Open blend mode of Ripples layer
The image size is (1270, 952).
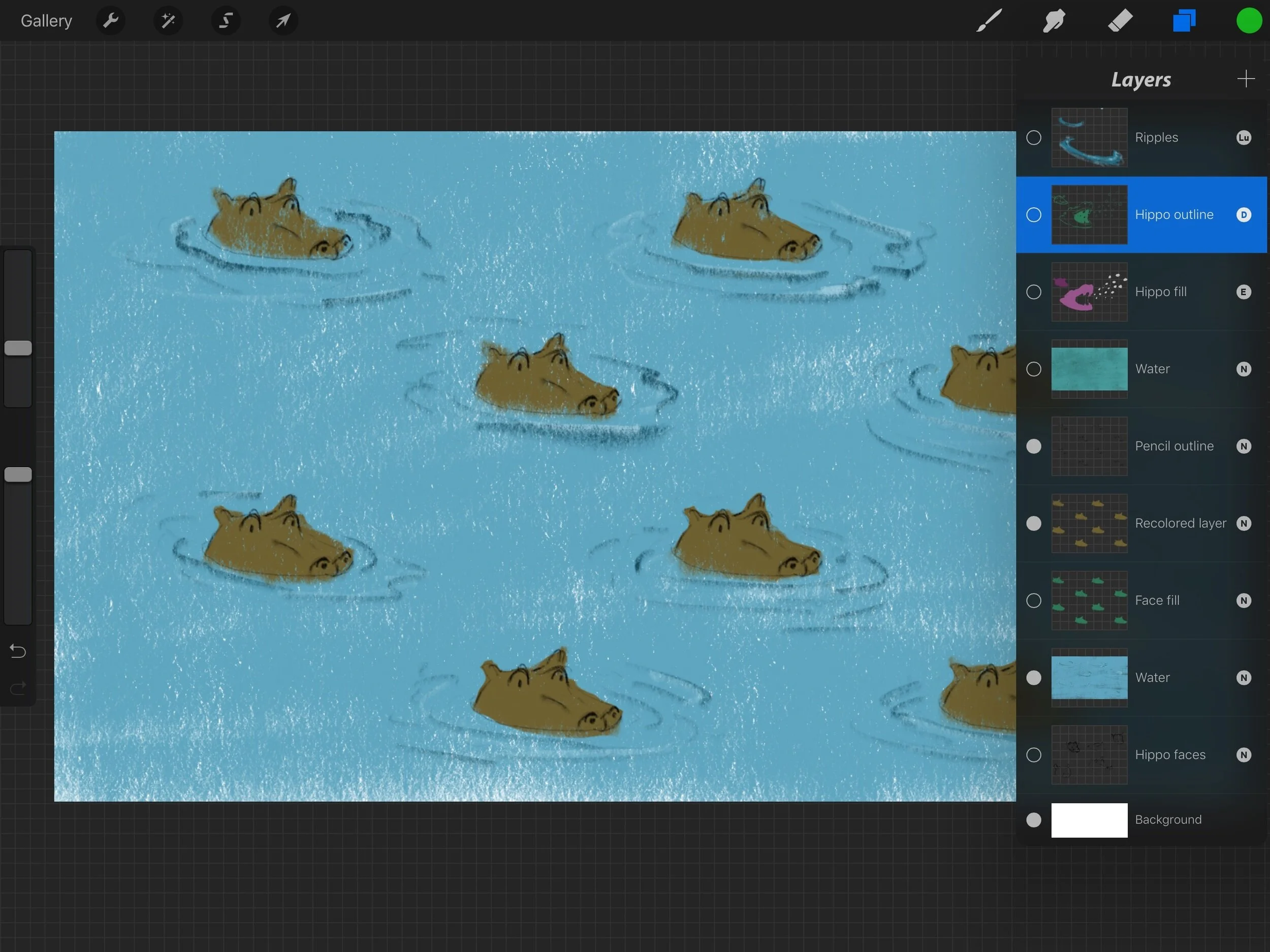tap(1243, 138)
